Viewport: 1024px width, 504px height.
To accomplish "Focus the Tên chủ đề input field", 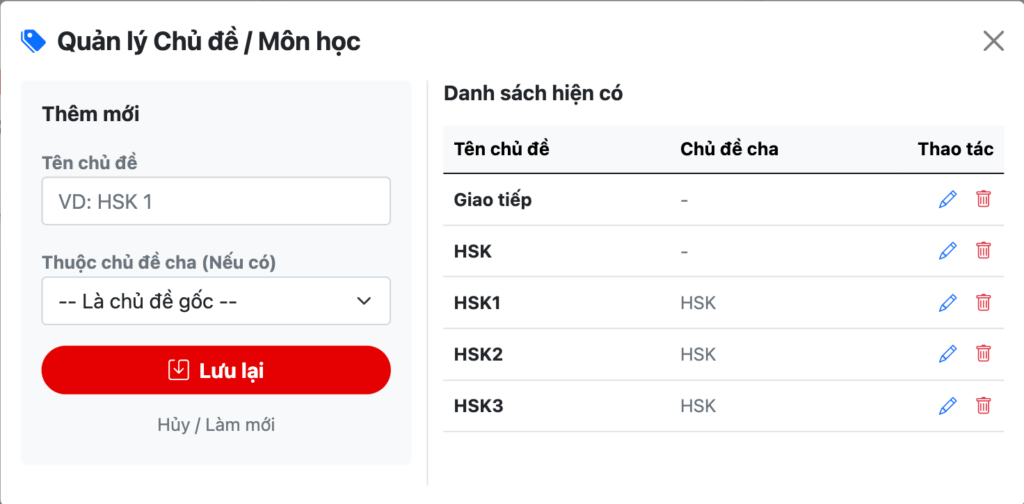I will [x=216, y=201].
